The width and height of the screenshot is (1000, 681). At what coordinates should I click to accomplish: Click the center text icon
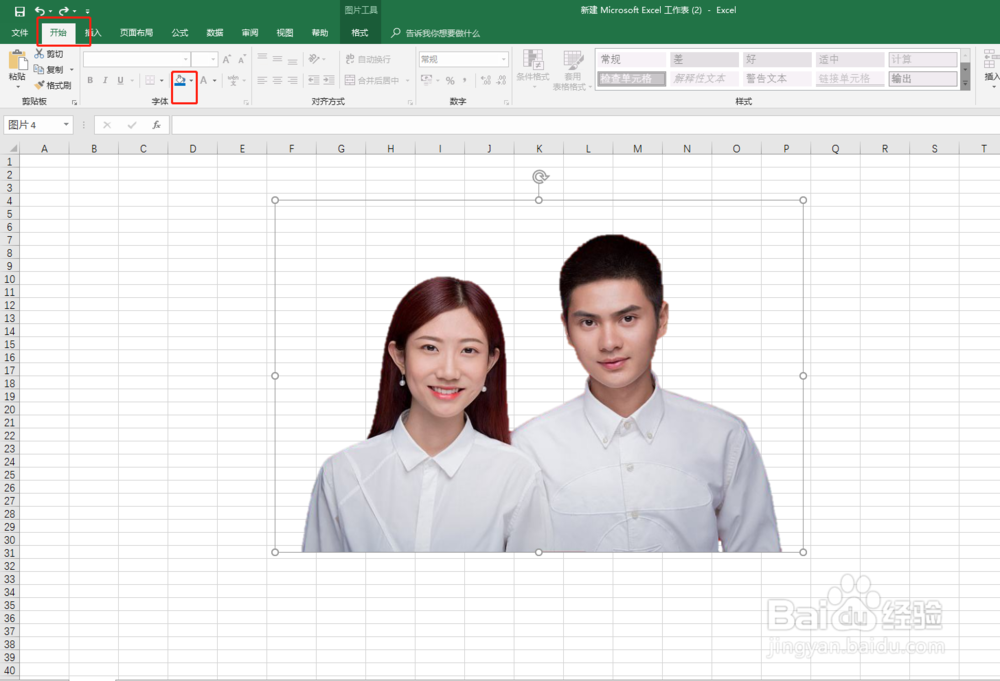pyautogui.click(x=277, y=80)
